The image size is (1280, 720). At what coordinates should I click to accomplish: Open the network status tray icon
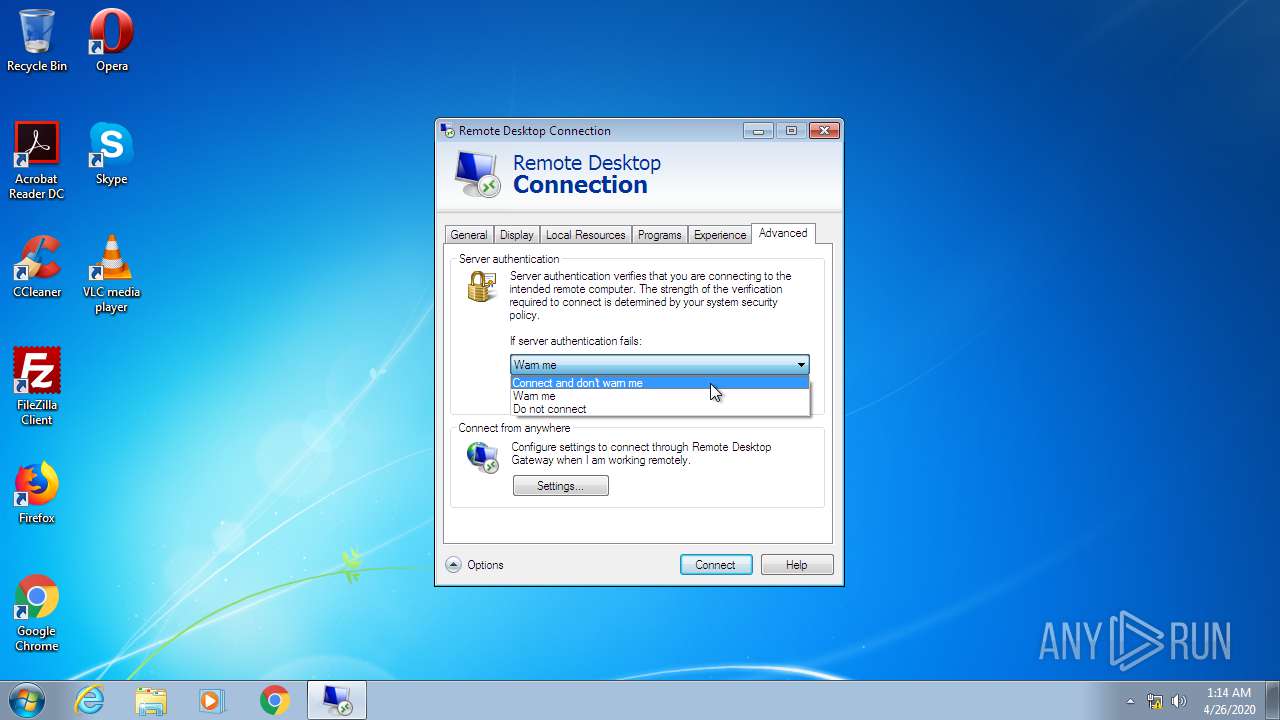click(x=1155, y=701)
